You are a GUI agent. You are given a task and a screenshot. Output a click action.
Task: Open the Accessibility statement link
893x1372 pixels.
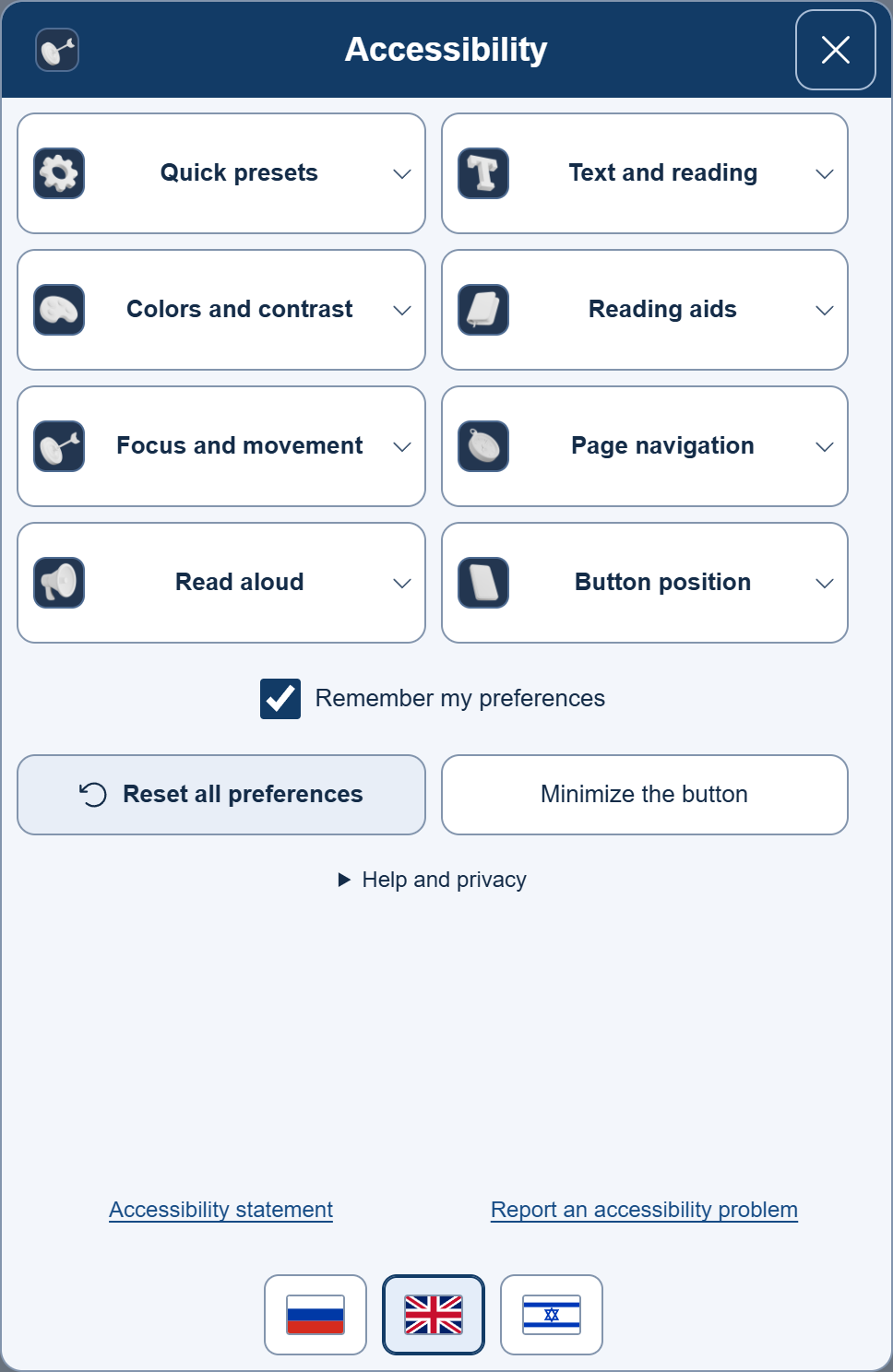(221, 1210)
